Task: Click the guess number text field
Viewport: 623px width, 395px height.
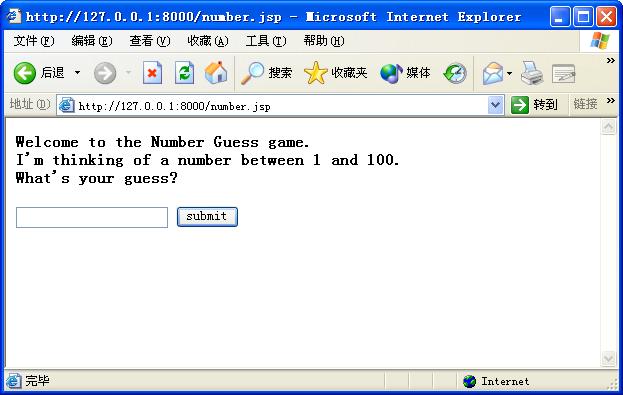Action: pyautogui.click(x=92, y=217)
